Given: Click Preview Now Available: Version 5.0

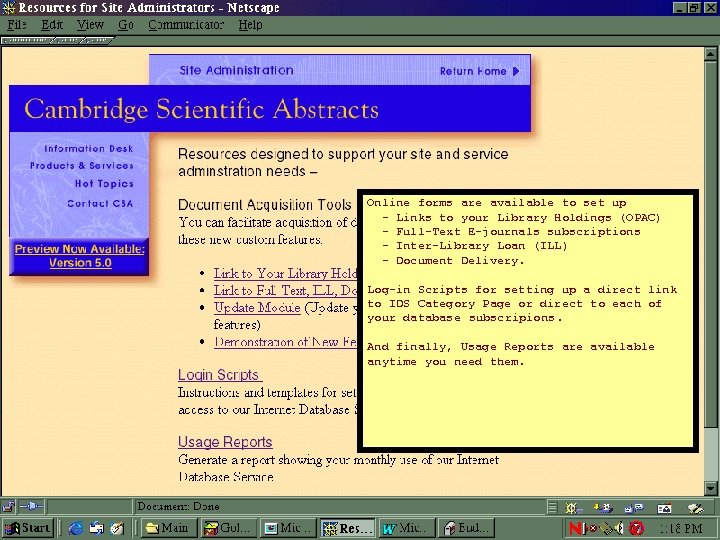Looking at the screenshot, I should point(80,256).
